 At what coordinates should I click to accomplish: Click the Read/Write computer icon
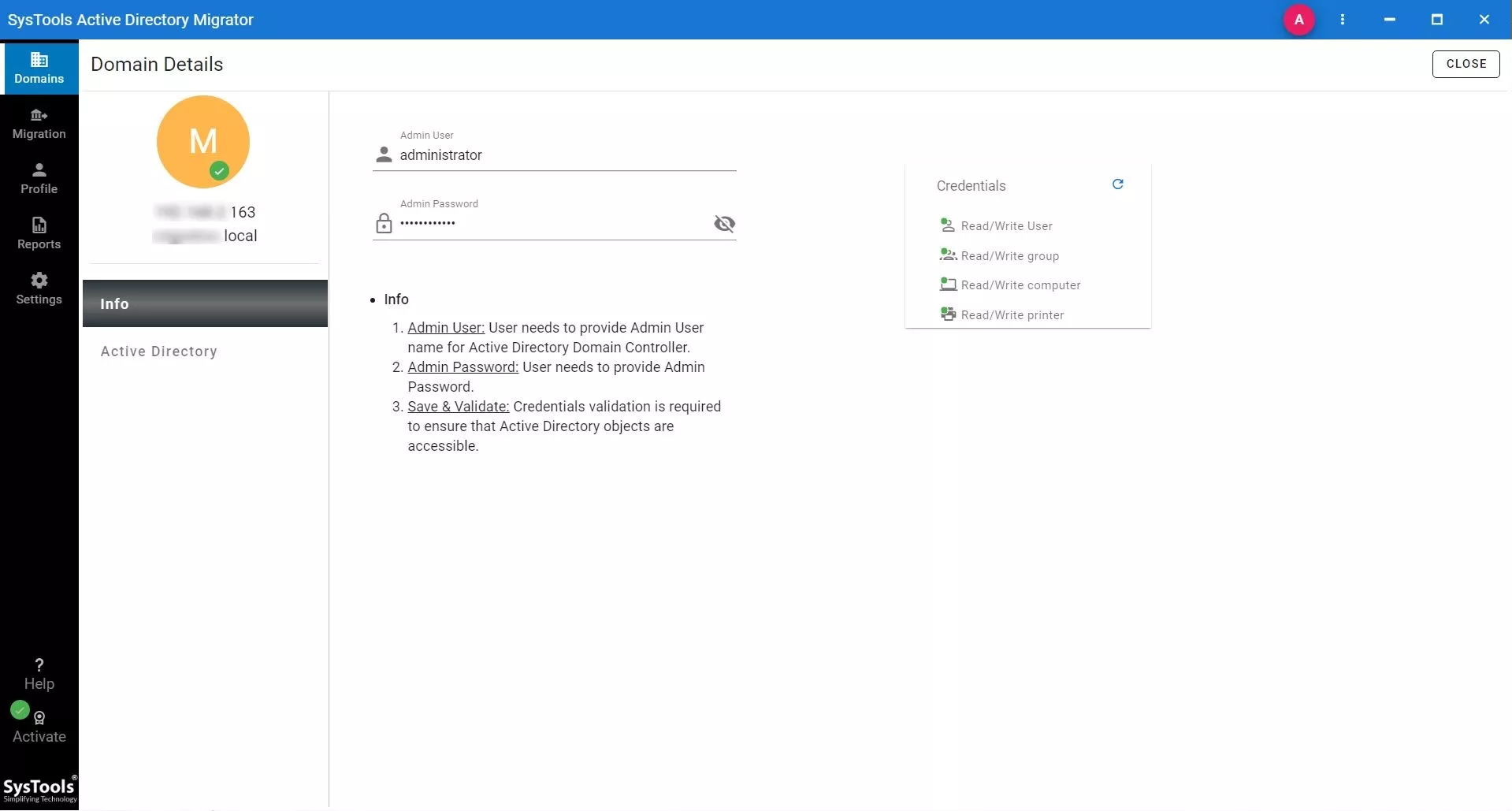pos(948,285)
